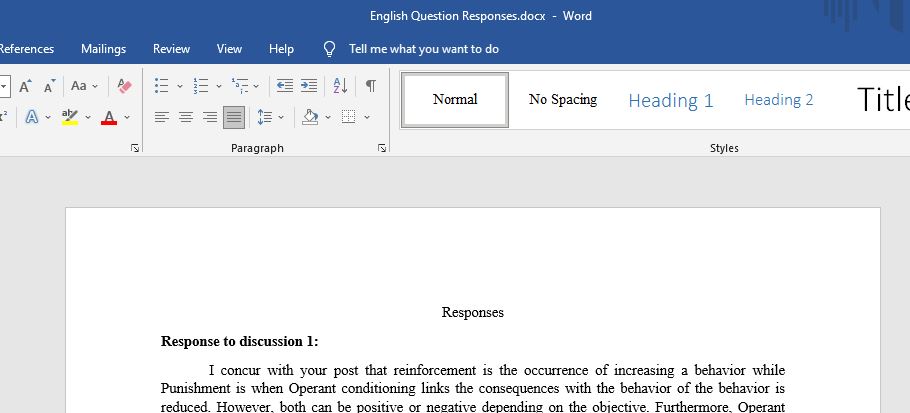Open highlight color dropdown arrow
The height and width of the screenshot is (413, 910).
(88, 117)
